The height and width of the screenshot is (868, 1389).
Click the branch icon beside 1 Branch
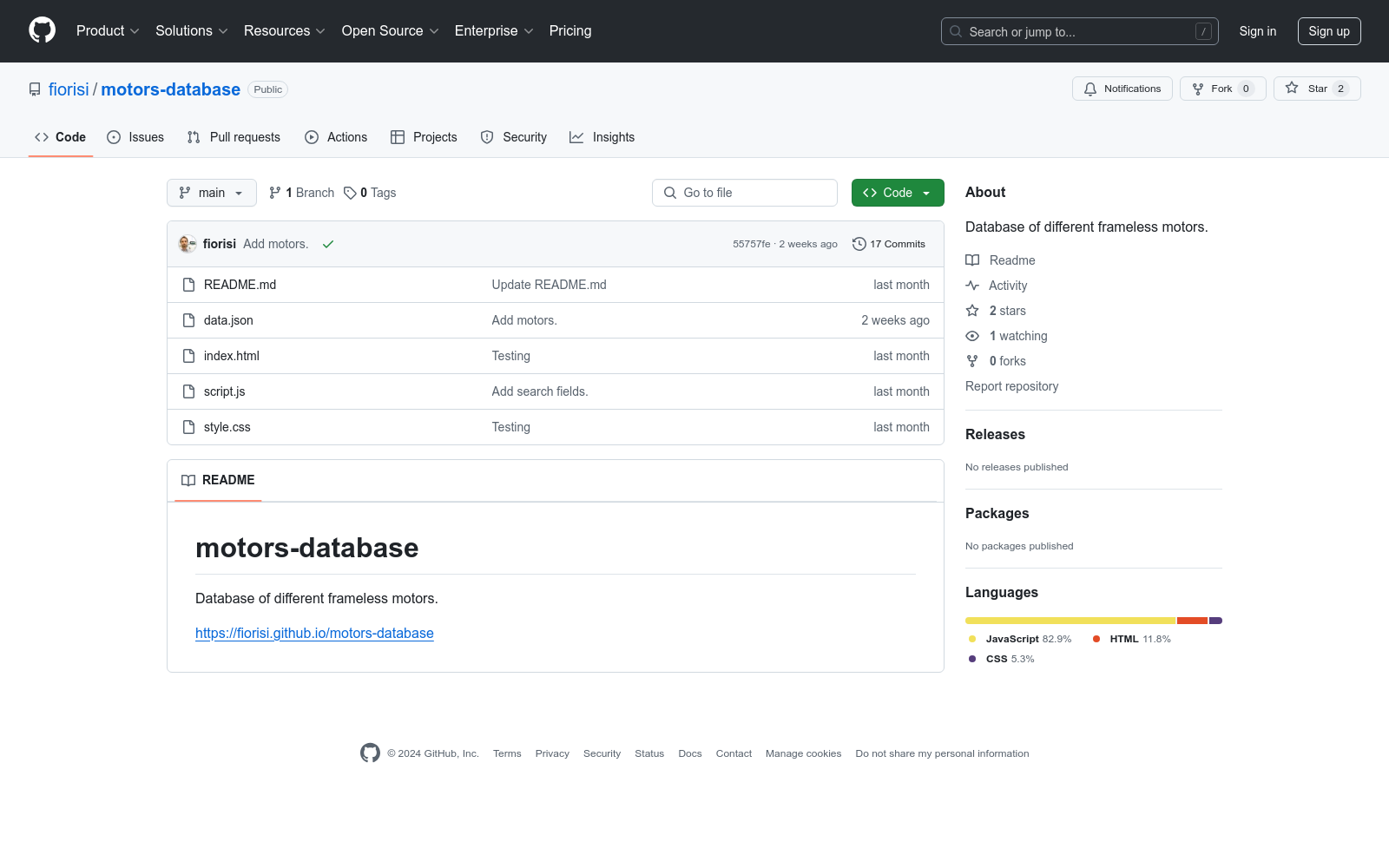[x=275, y=193]
